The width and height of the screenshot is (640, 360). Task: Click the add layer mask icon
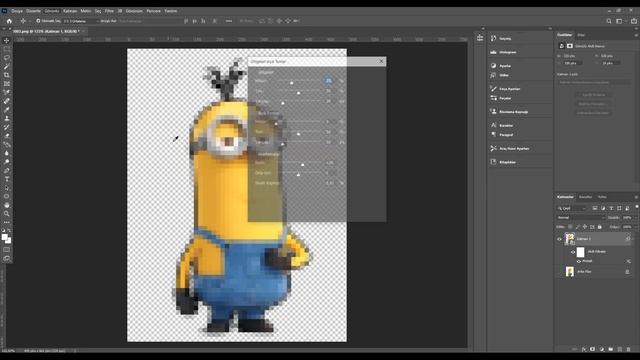click(x=592, y=349)
